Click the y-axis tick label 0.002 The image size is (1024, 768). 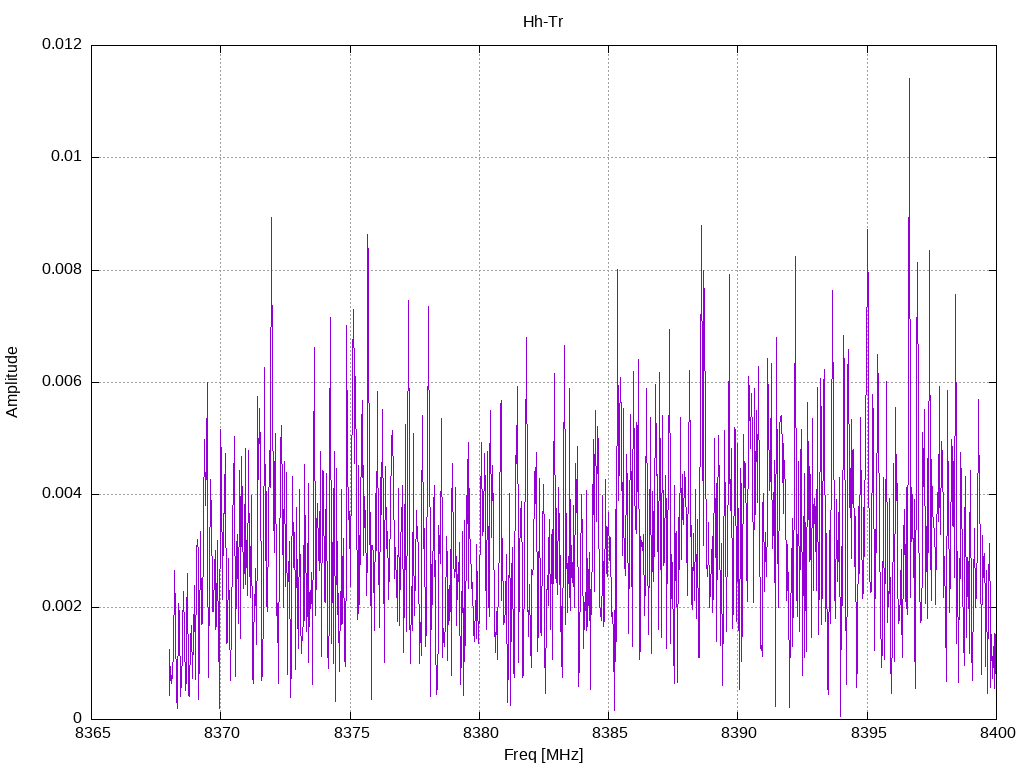click(62, 606)
